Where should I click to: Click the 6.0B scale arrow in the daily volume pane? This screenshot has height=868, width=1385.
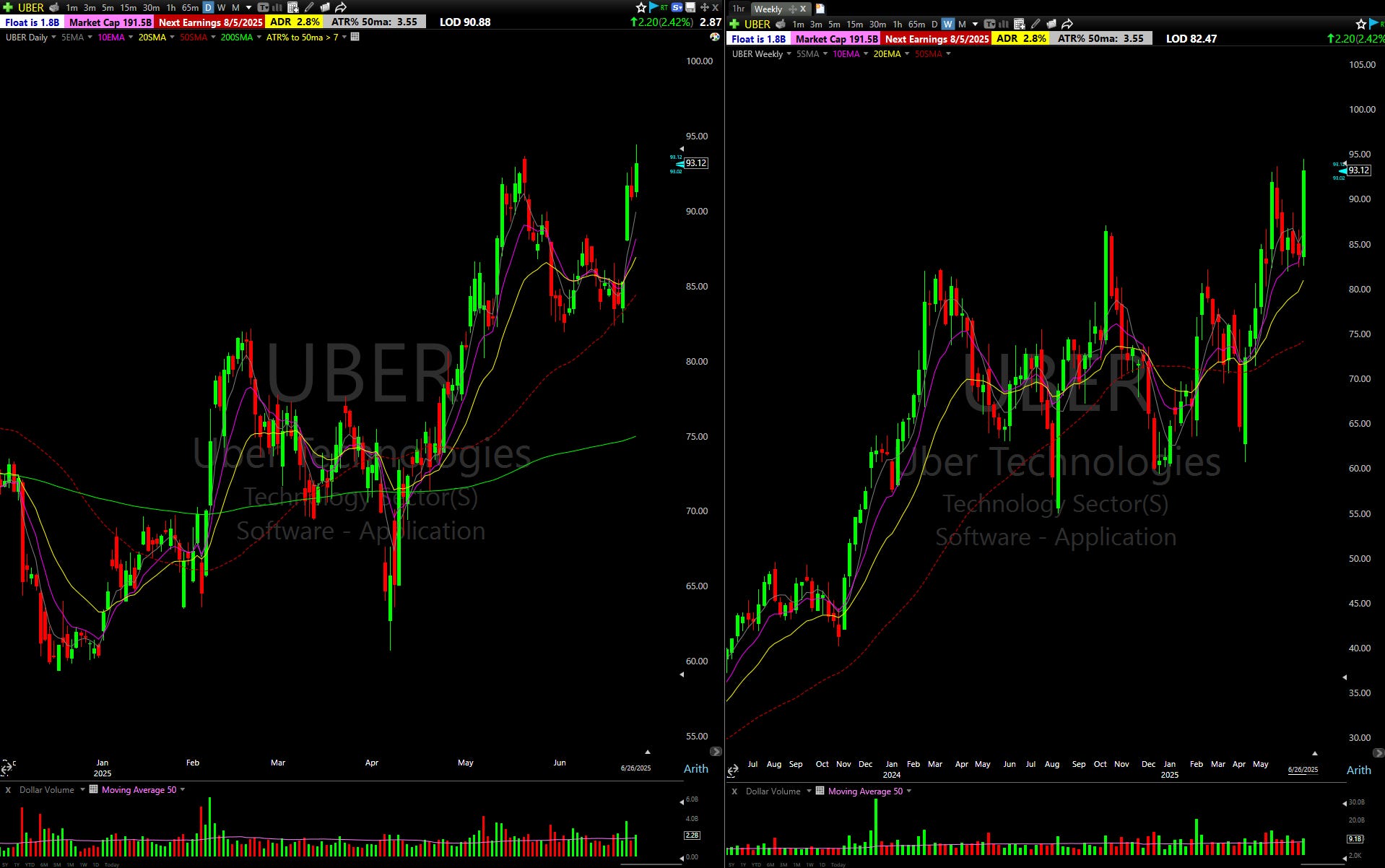click(x=681, y=801)
